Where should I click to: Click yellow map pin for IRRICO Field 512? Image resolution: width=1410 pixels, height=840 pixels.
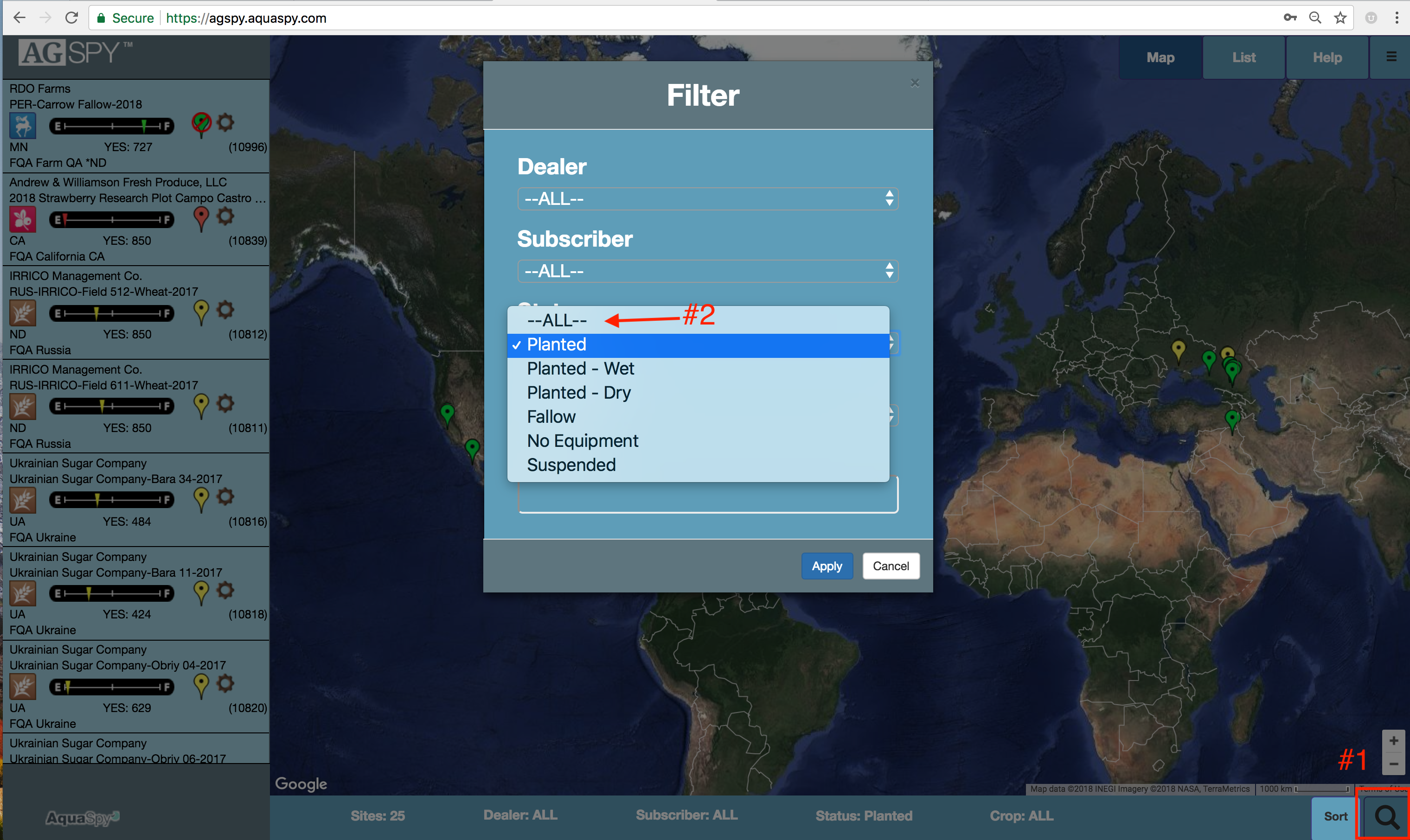click(201, 312)
